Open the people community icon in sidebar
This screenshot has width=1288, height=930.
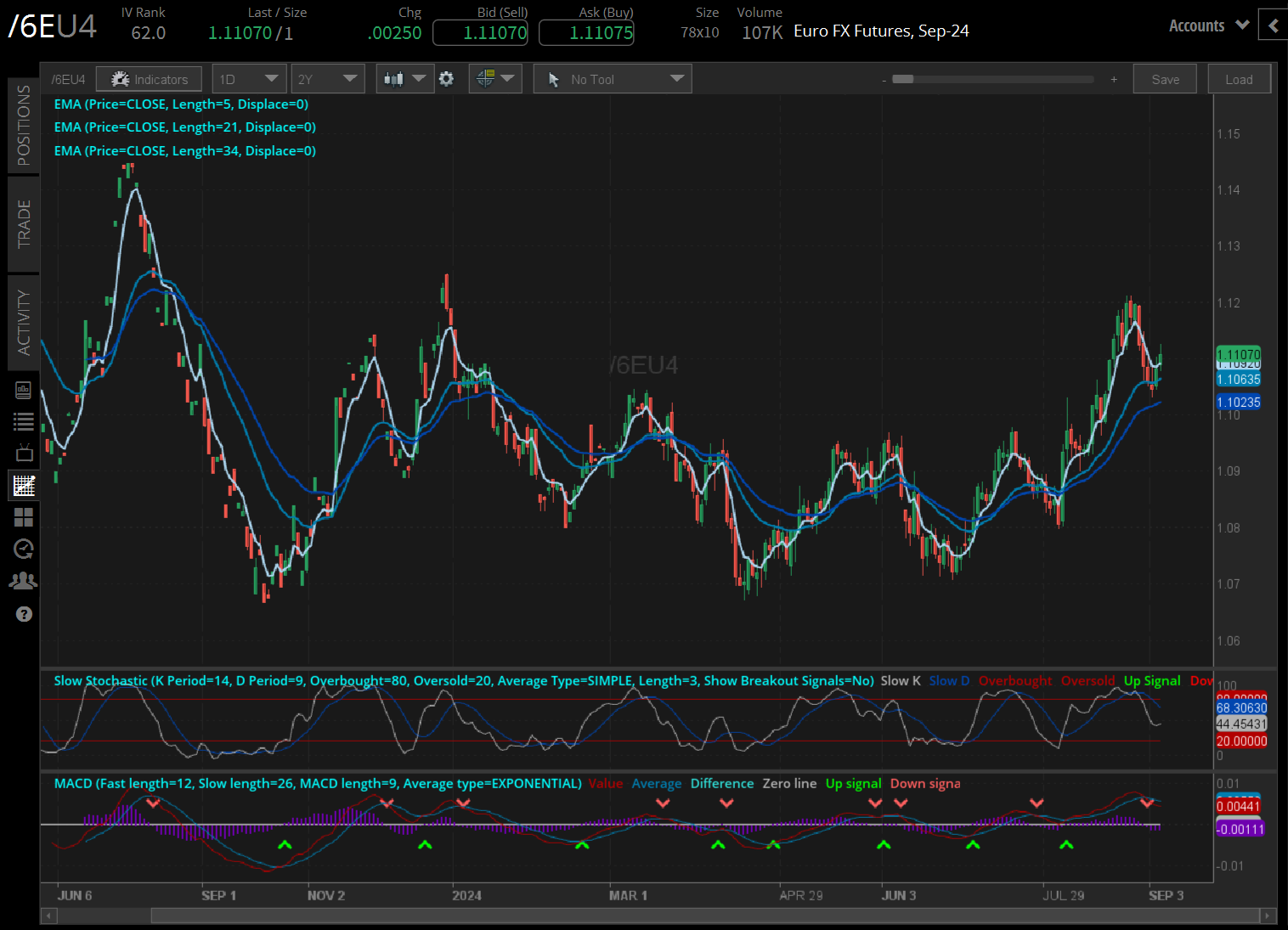coord(23,581)
